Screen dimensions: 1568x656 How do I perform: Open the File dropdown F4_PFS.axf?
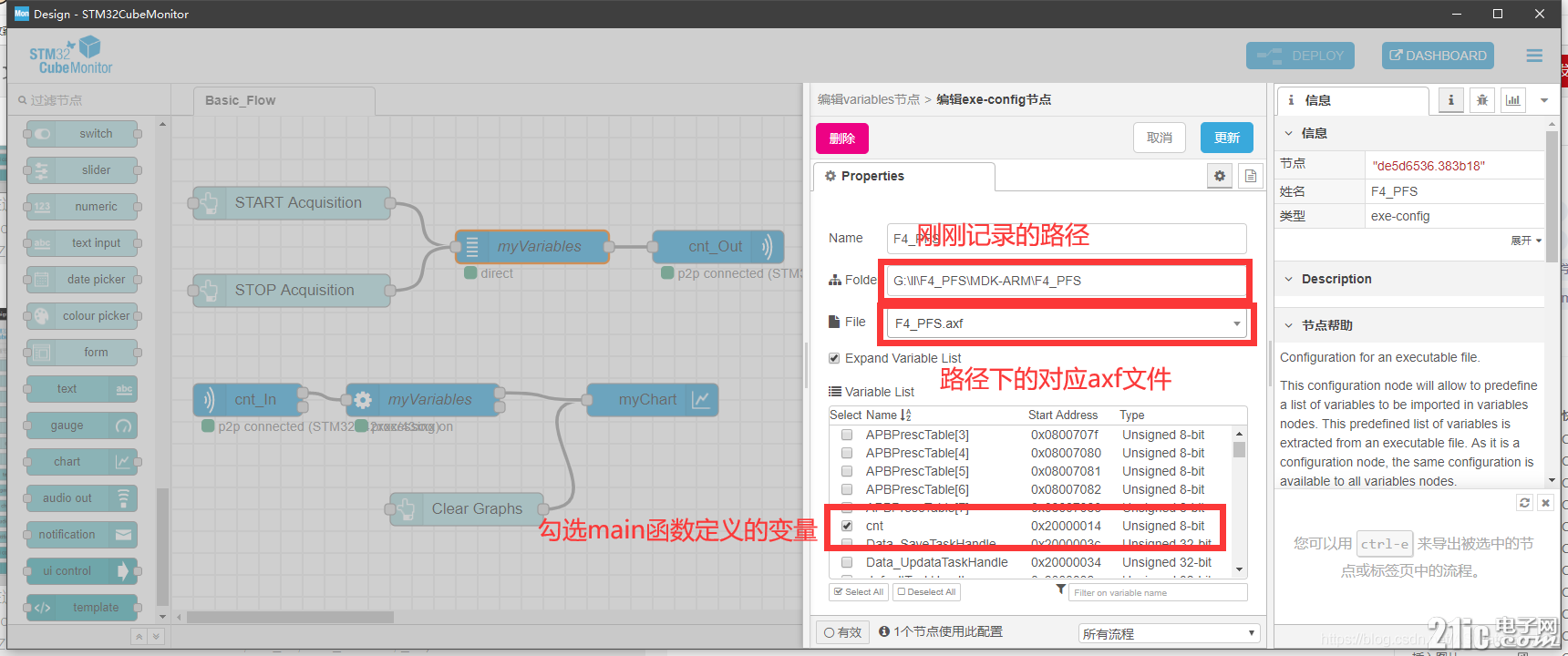pyautogui.click(x=1067, y=323)
